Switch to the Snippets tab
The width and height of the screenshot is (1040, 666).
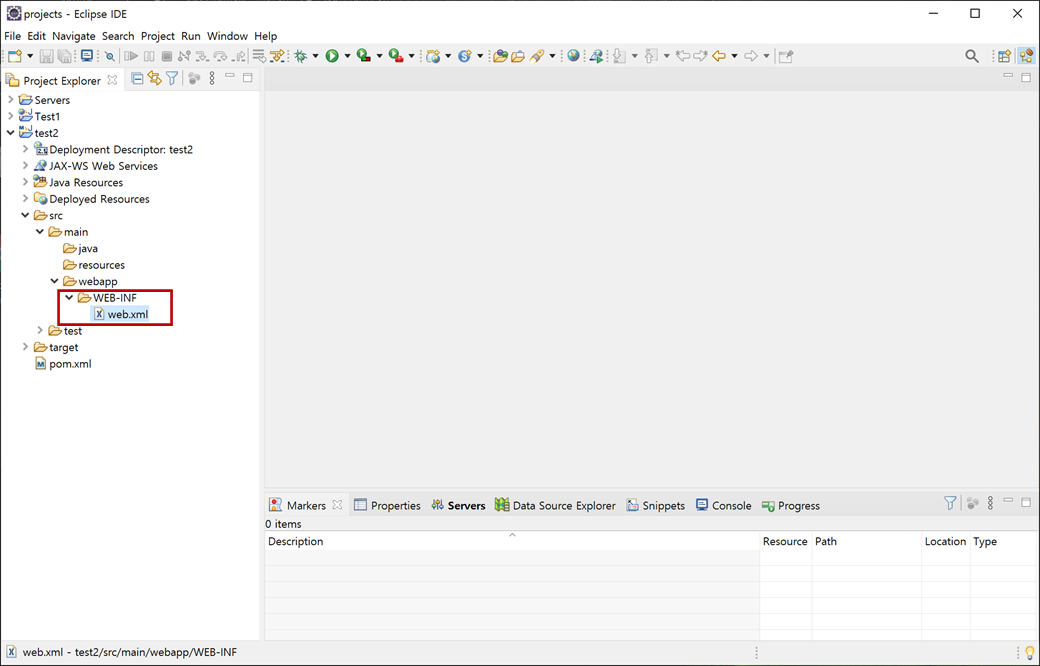tap(656, 505)
